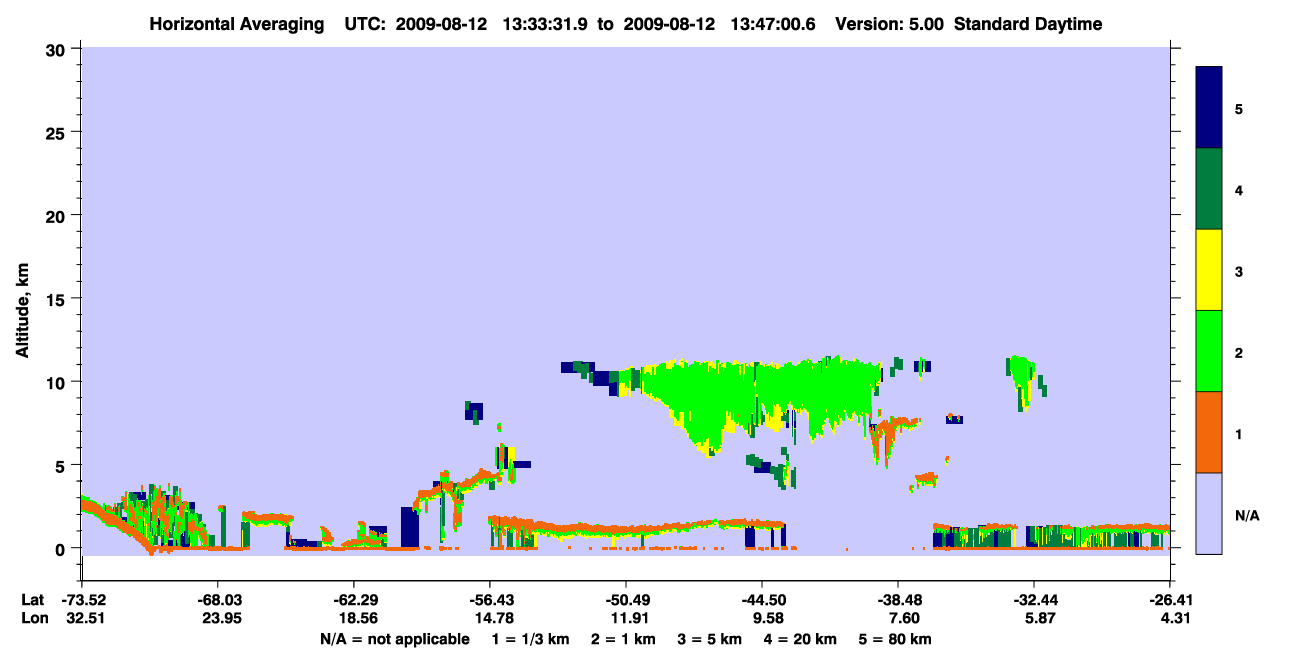The image size is (1300, 667).
Task: Click the 'Lon' row label
Action: (x=33, y=619)
